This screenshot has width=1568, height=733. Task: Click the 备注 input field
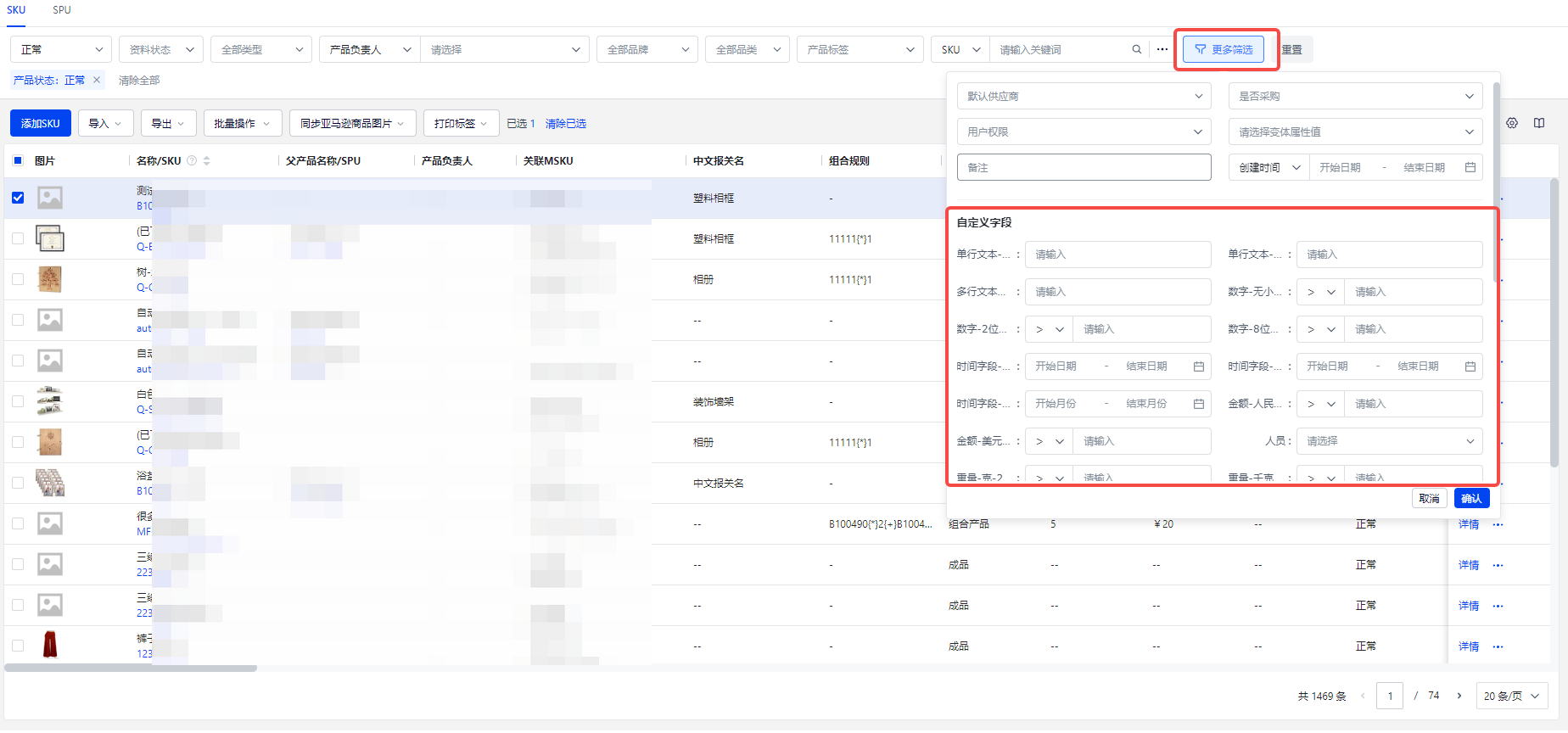(x=1084, y=167)
